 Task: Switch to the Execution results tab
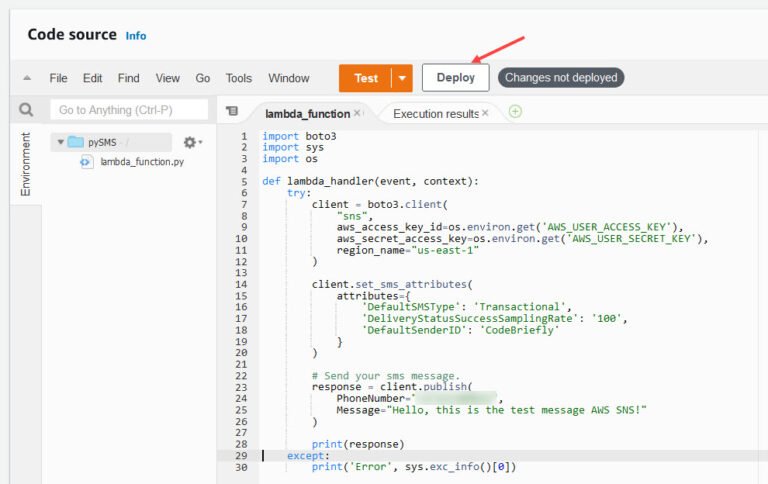tap(435, 113)
